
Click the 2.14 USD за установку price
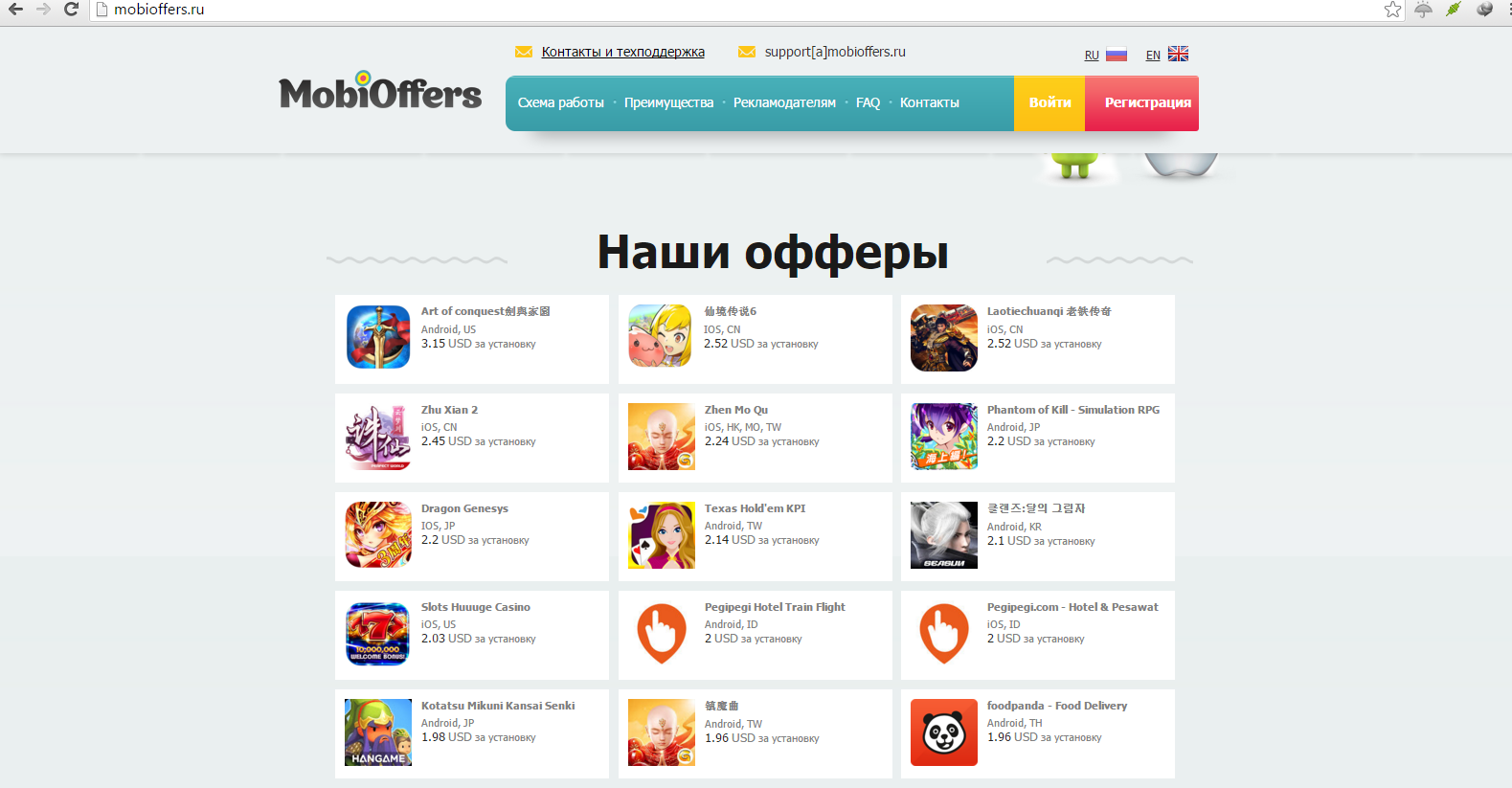pos(762,540)
